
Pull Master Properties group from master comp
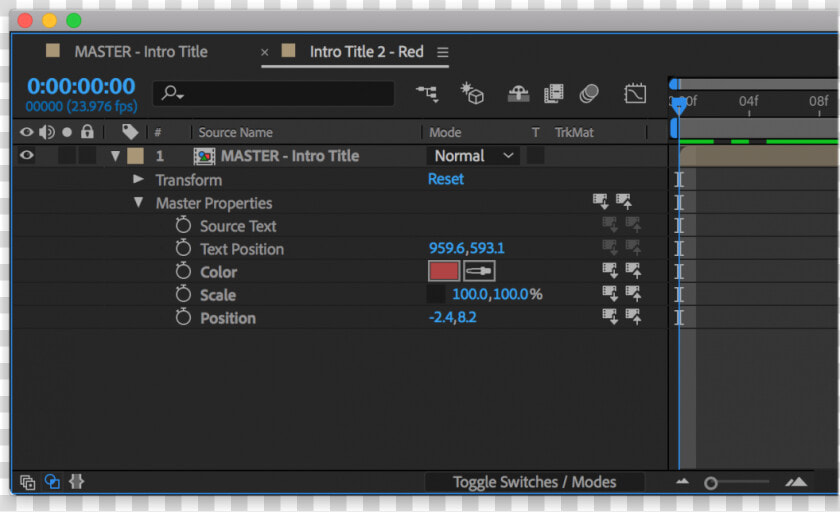(x=601, y=202)
